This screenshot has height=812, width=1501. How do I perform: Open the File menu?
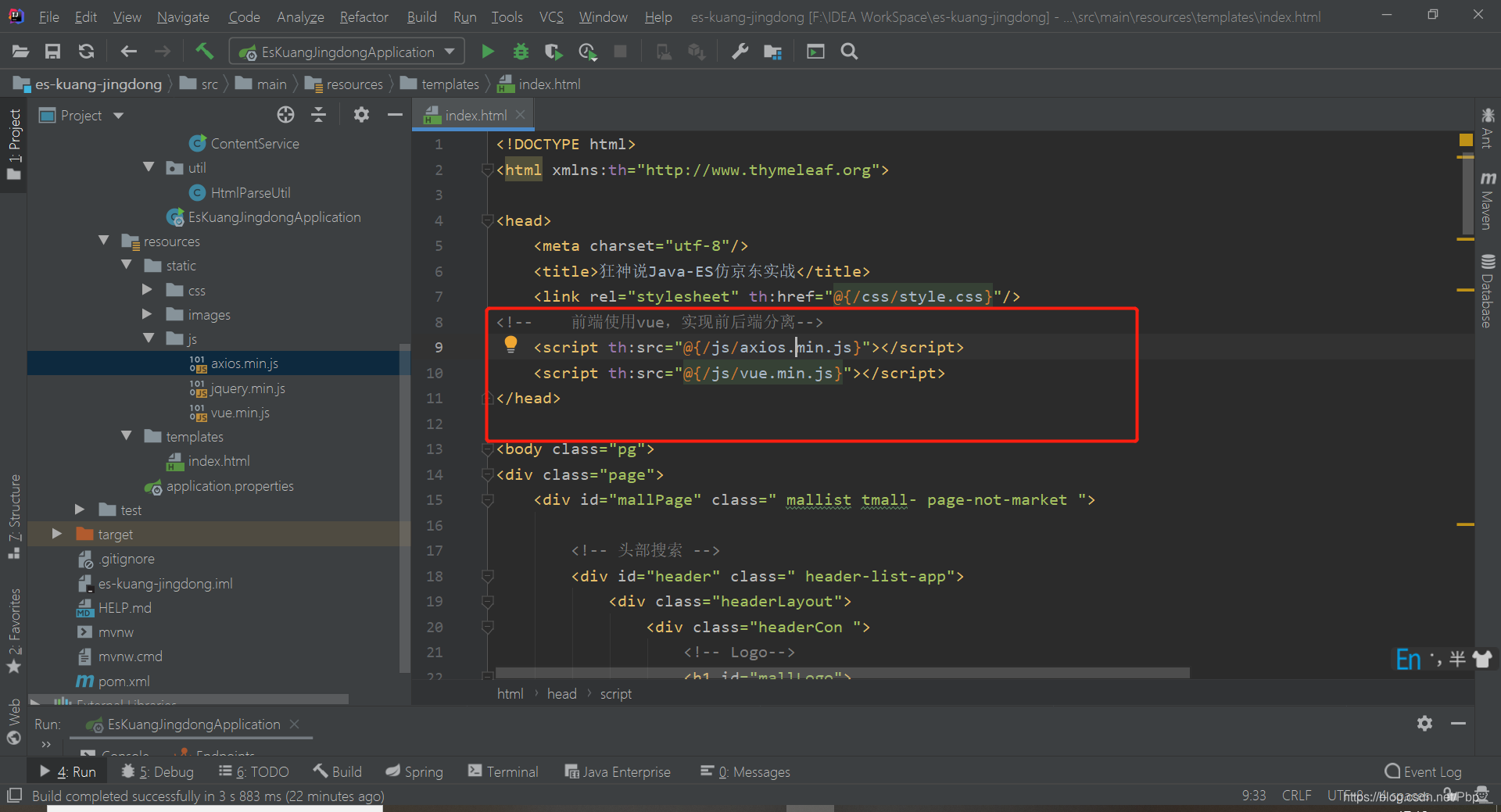pyautogui.click(x=48, y=16)
